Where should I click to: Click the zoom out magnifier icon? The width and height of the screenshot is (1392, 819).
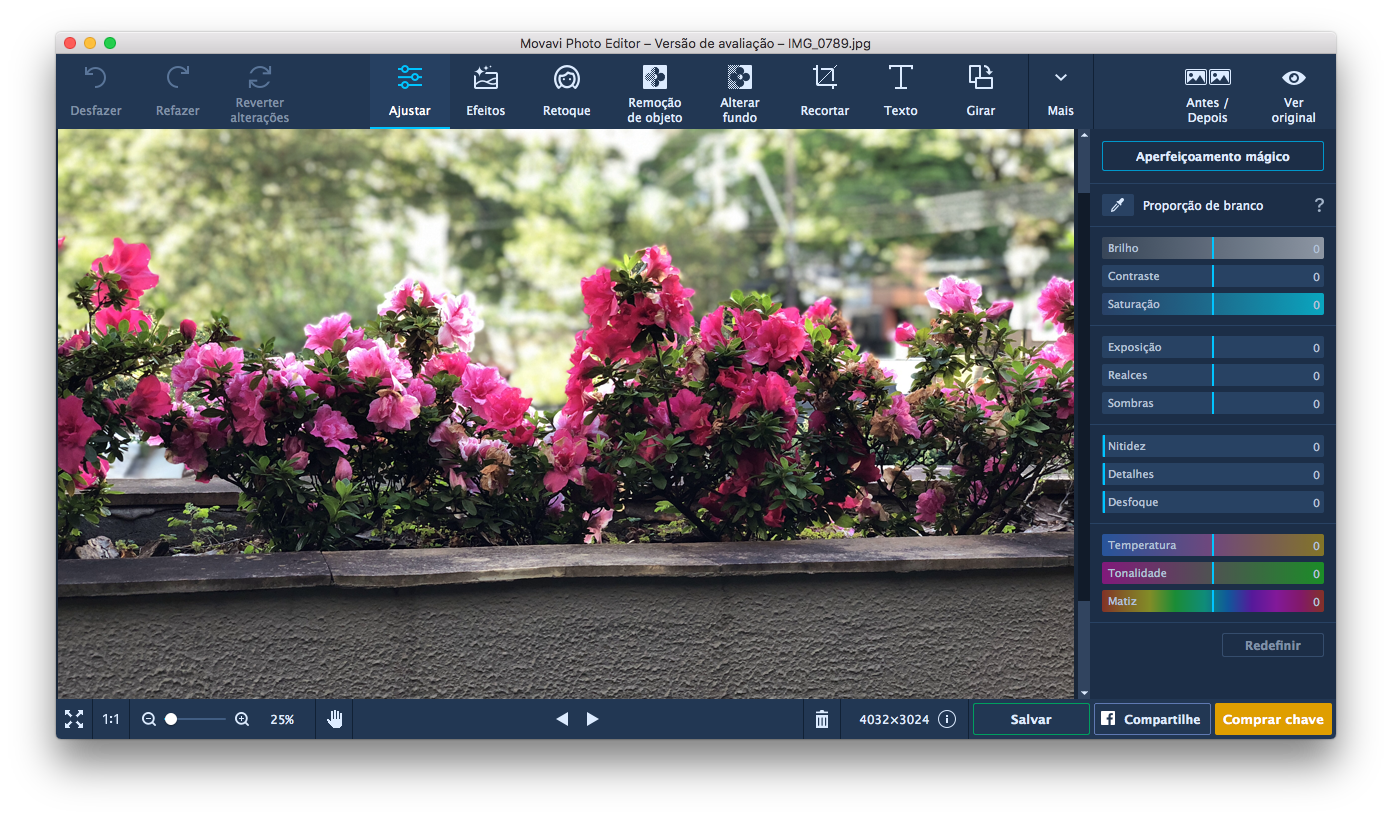click(149, 719)
